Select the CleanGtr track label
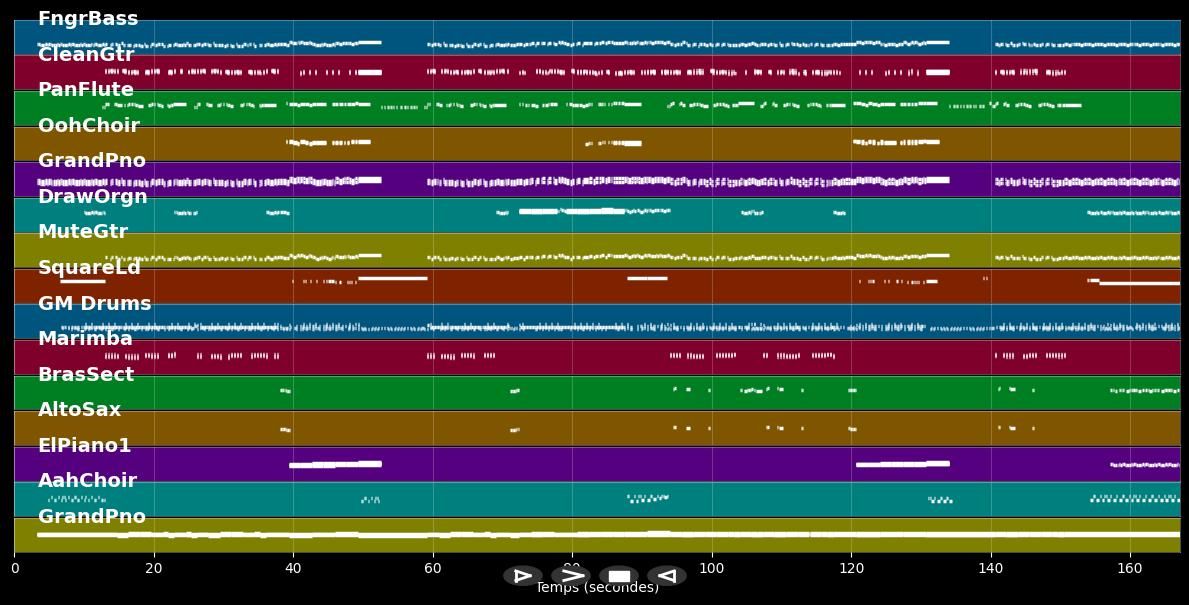The image size is (1189, 605). pos(86,55)
